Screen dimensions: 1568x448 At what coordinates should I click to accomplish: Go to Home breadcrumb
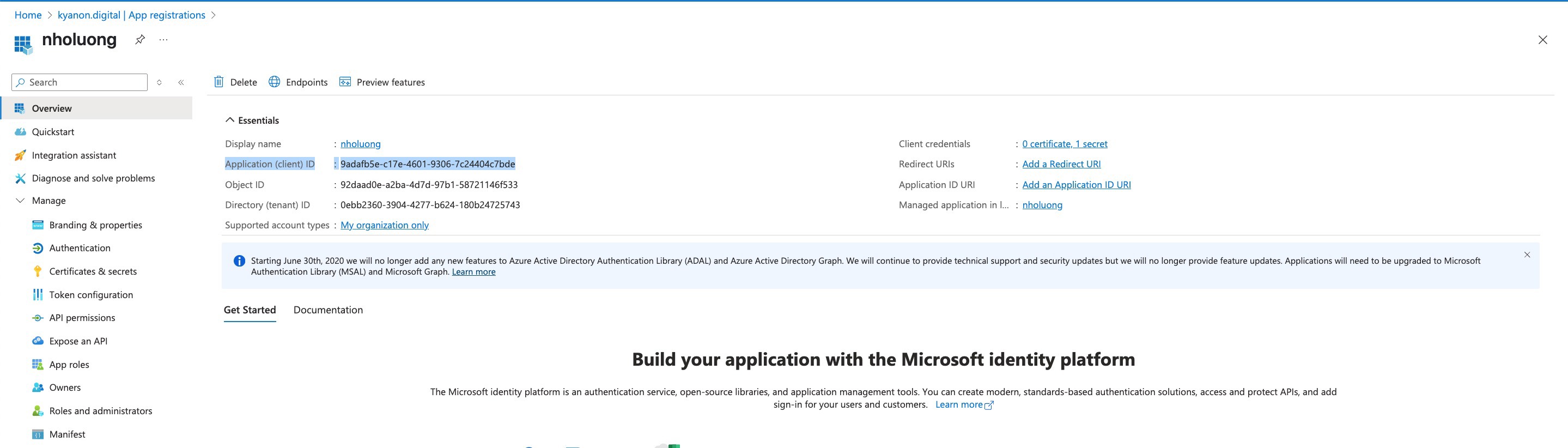click(x=28, y=15)
